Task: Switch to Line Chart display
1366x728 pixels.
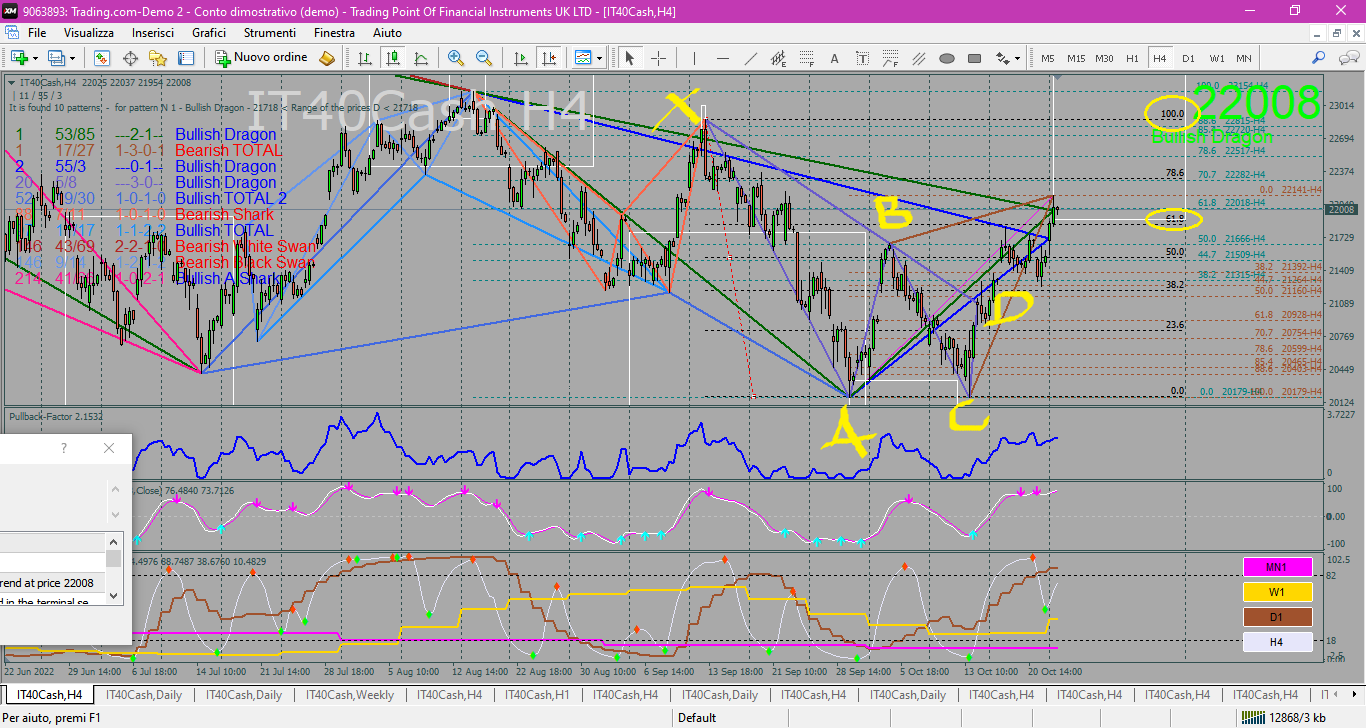Action: pyautogui.click(x=421, y=58)
